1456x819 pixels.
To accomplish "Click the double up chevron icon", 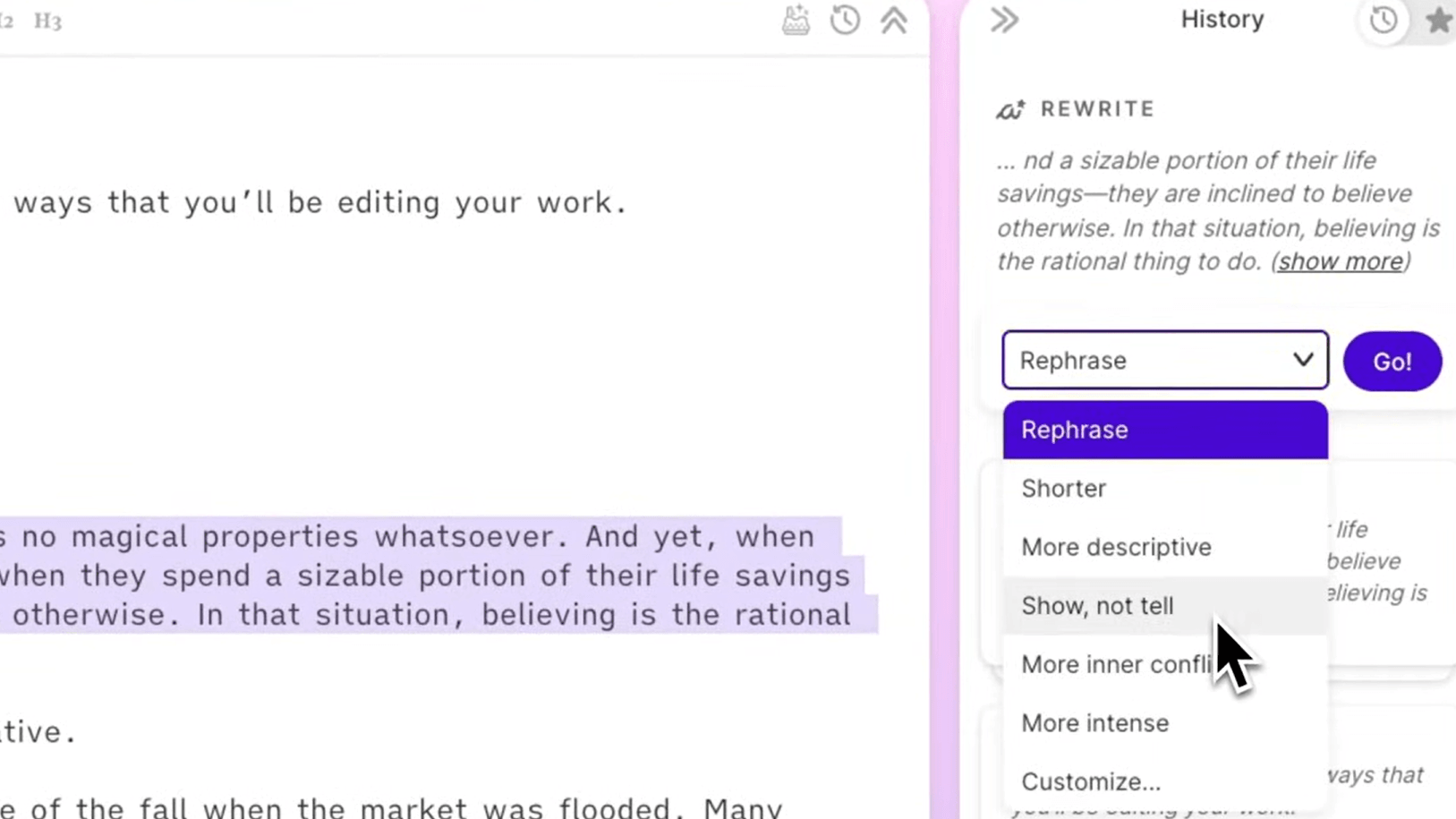I will pyautogui.click(x=894, y=20).
